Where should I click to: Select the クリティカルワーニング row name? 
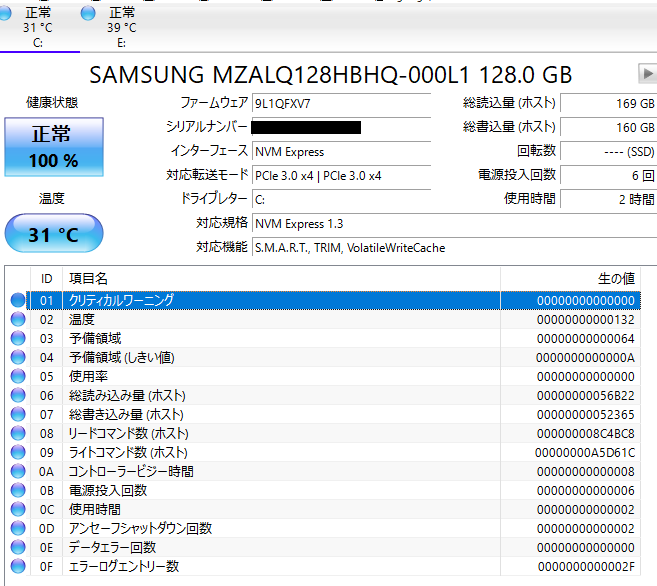coord(121,300)
